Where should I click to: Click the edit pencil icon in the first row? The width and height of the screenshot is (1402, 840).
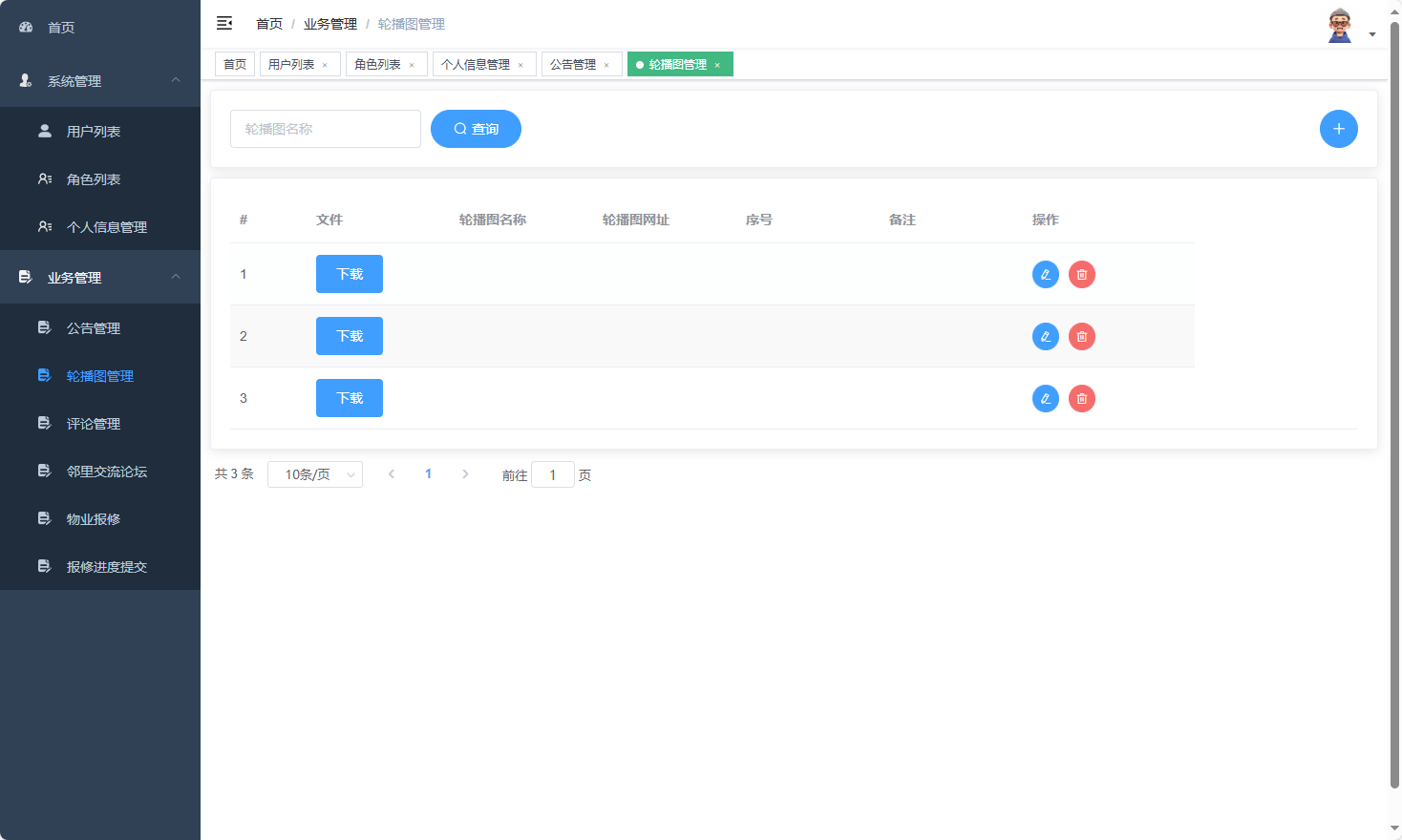[1046, 274]
